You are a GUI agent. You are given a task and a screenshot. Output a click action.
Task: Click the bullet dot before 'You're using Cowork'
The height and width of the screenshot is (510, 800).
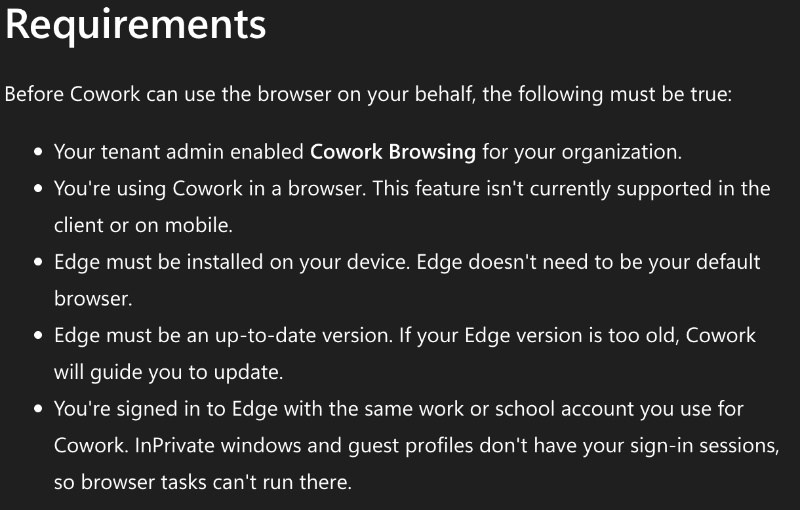(x=38, y=188)
